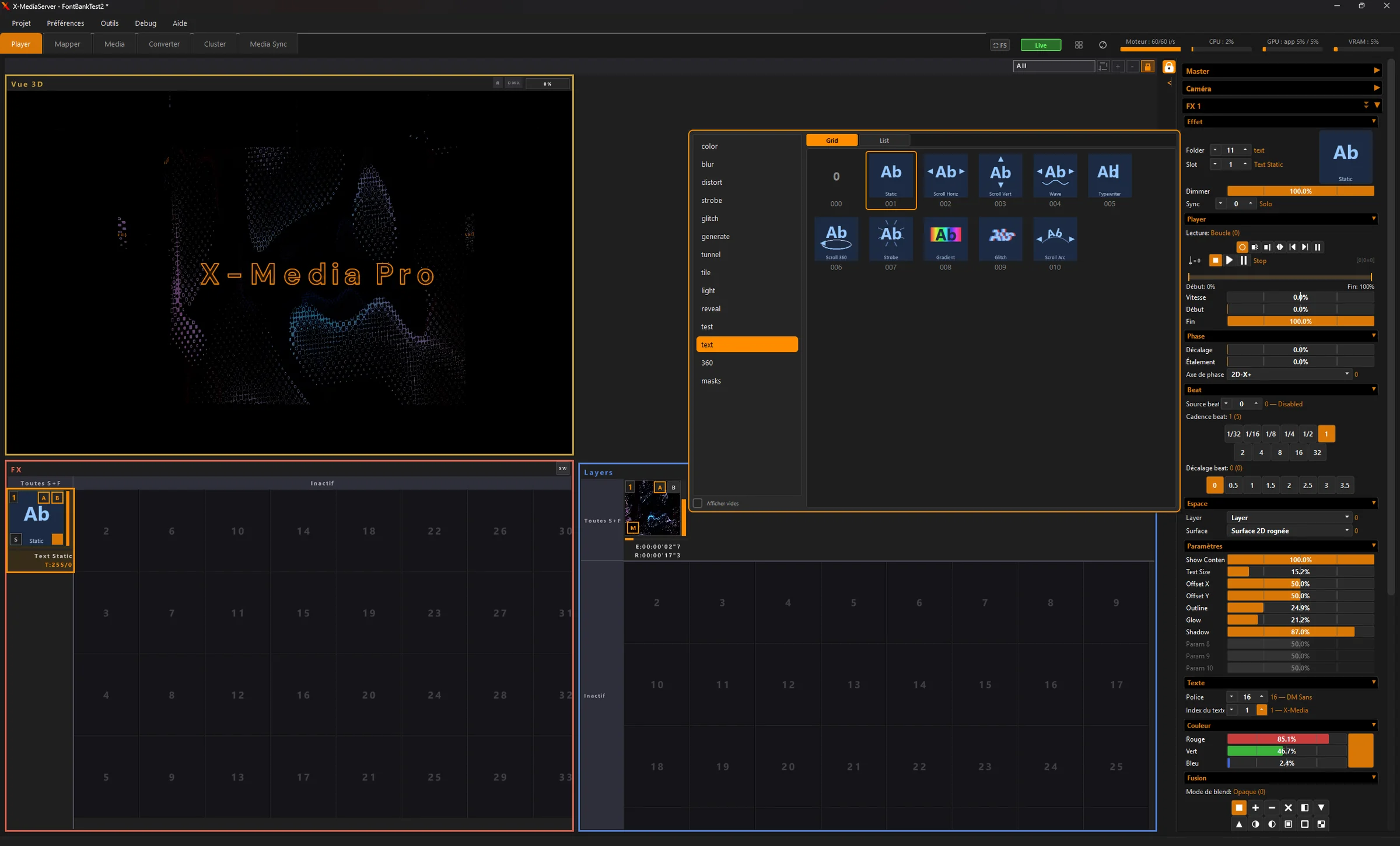Toggle the FS fullscreen button
Screen dimensions: 1400x846
[x=1000, y=45]
